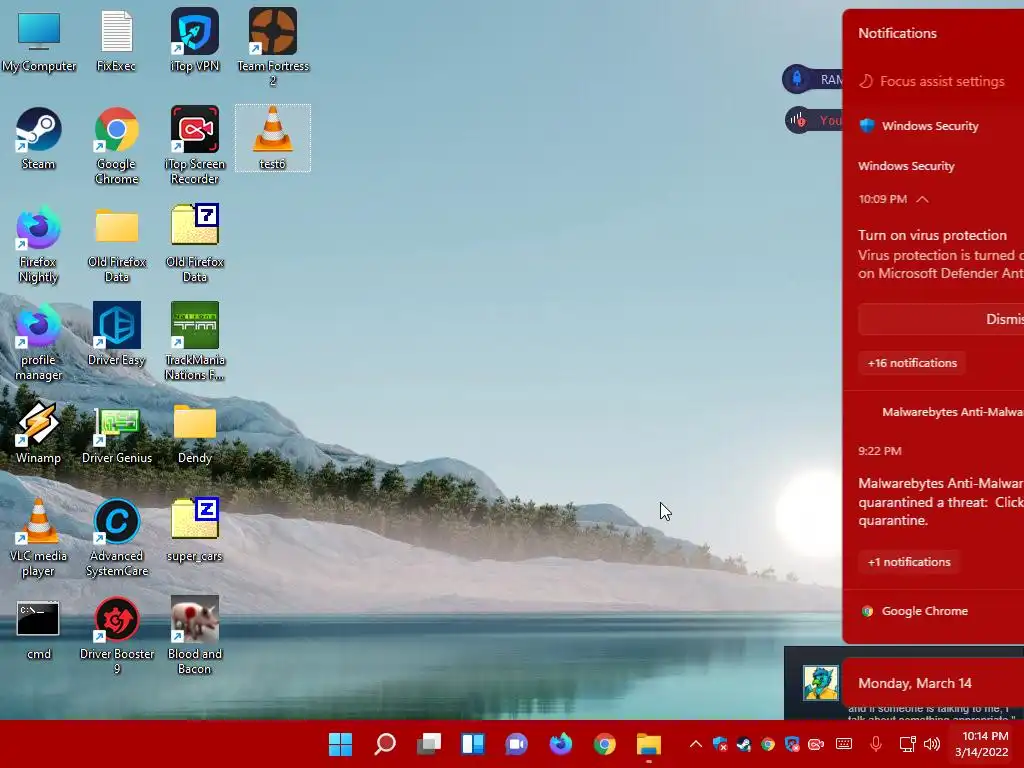Collapse the 10:09 PM notification chevron
Viewport: 1024px width, 768px height.
[922, 199]
